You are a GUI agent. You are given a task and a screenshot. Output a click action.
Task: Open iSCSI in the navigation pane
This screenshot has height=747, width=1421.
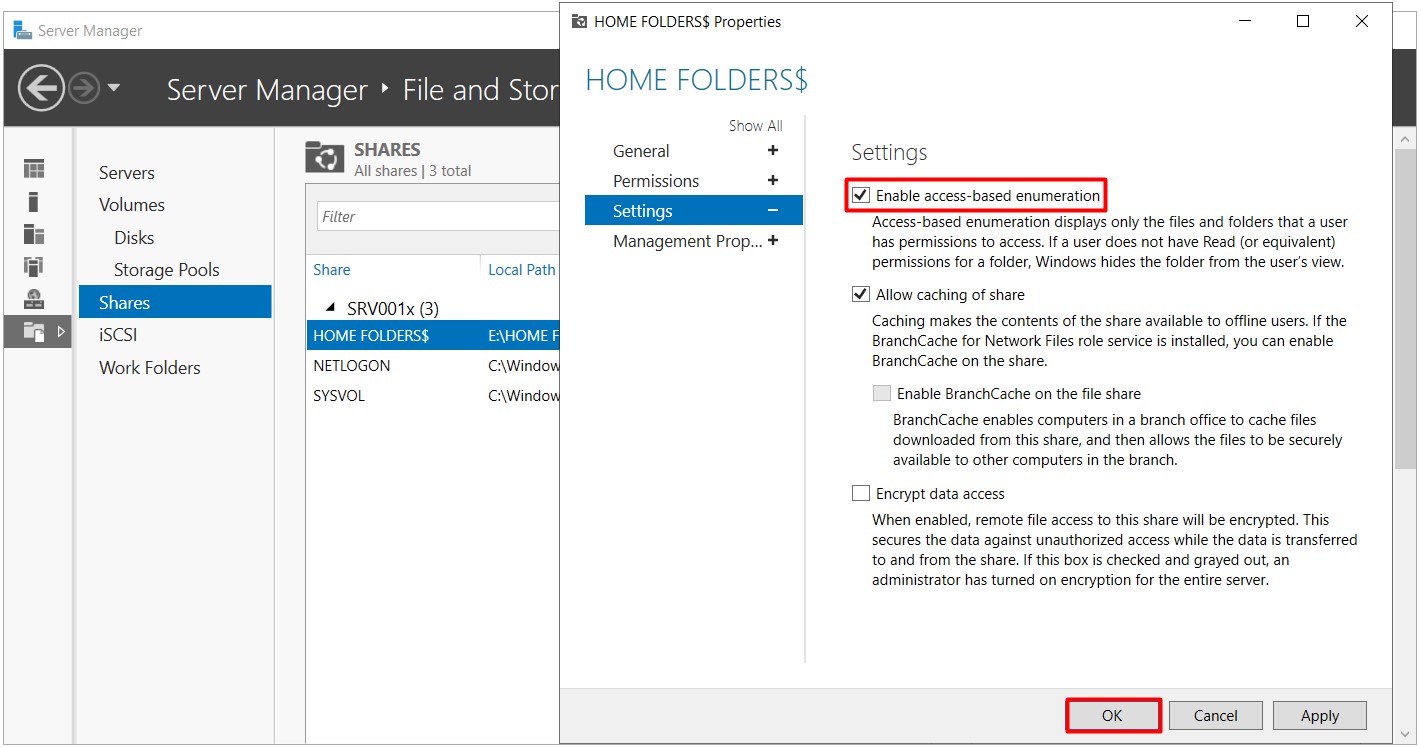tap(118, 335)
